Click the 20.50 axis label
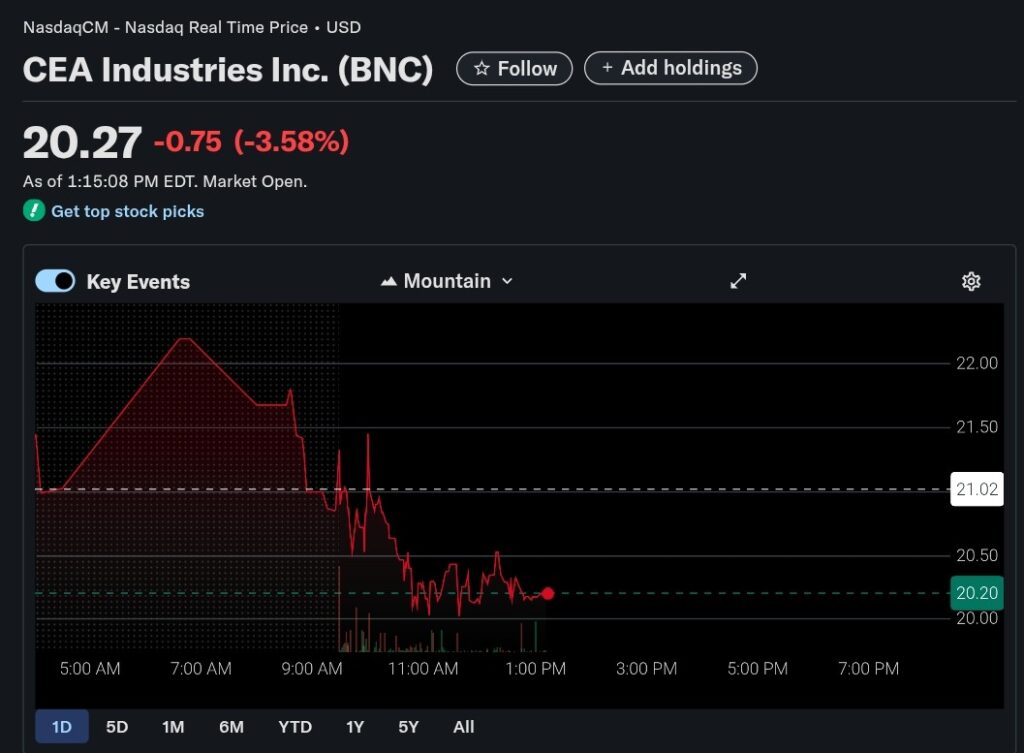This screenshot has height=753, width=1024. click(976, 556)
